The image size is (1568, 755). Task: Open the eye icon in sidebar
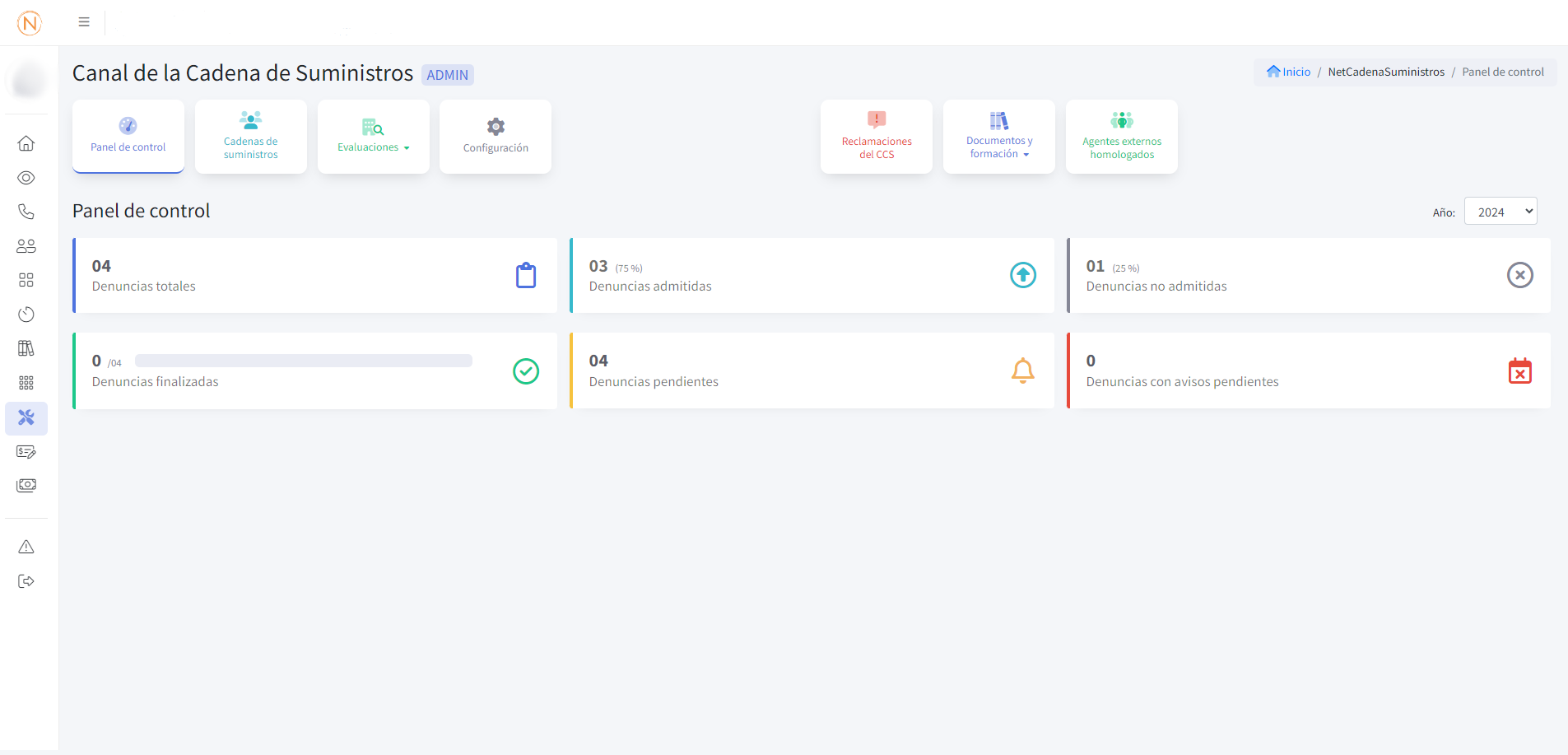point(26,178)
